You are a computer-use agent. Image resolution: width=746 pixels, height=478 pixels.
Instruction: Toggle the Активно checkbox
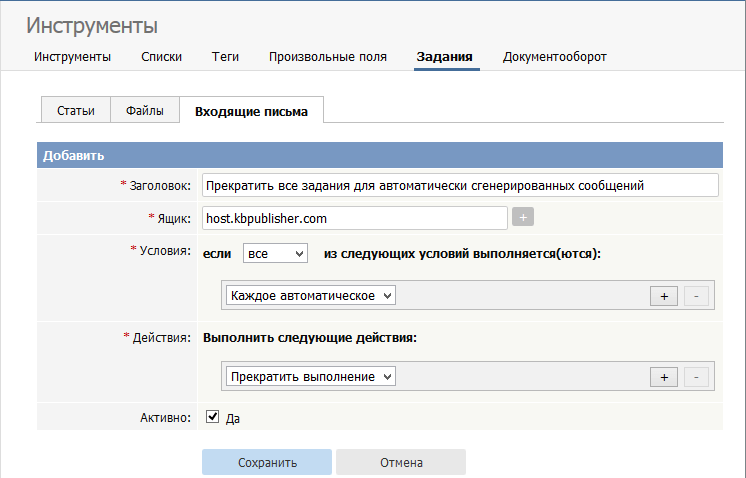212,417
